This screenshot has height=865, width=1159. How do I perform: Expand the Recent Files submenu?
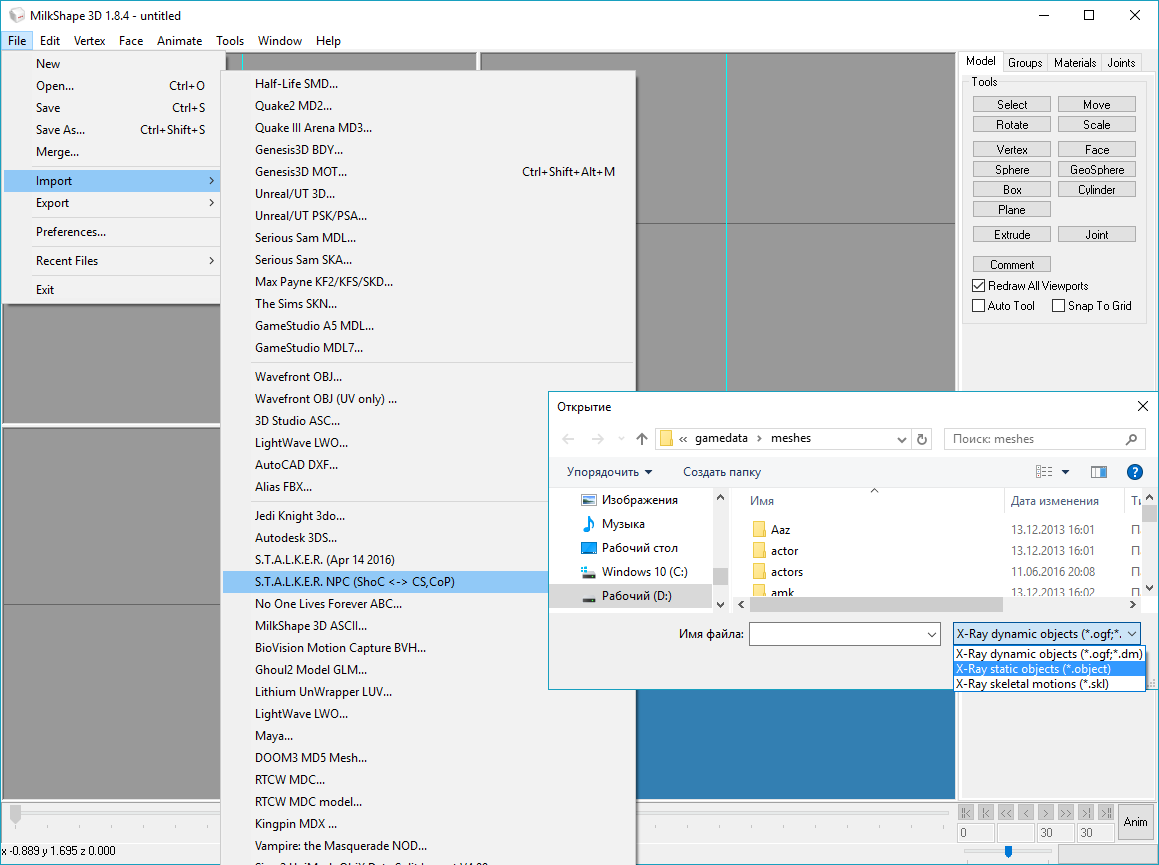[112, 261]
